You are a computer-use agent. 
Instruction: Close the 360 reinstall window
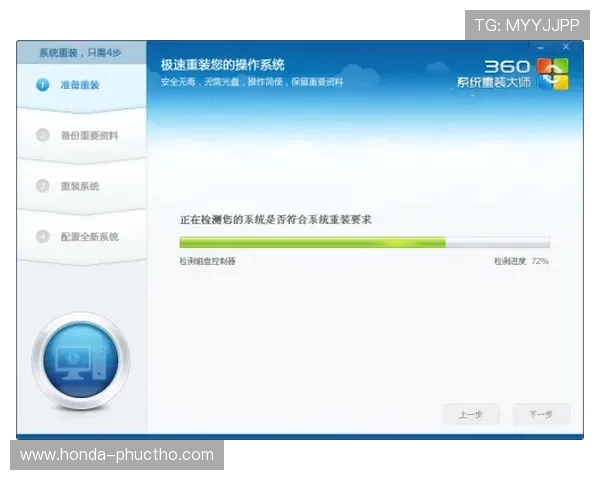[566, 47]
